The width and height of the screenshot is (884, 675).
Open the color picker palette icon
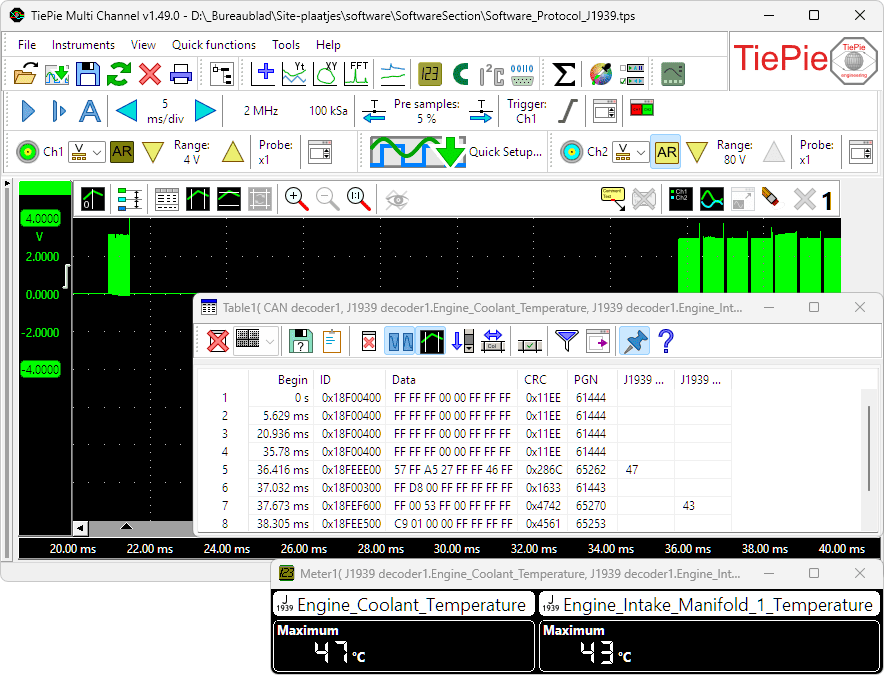[x=601, y=74]
